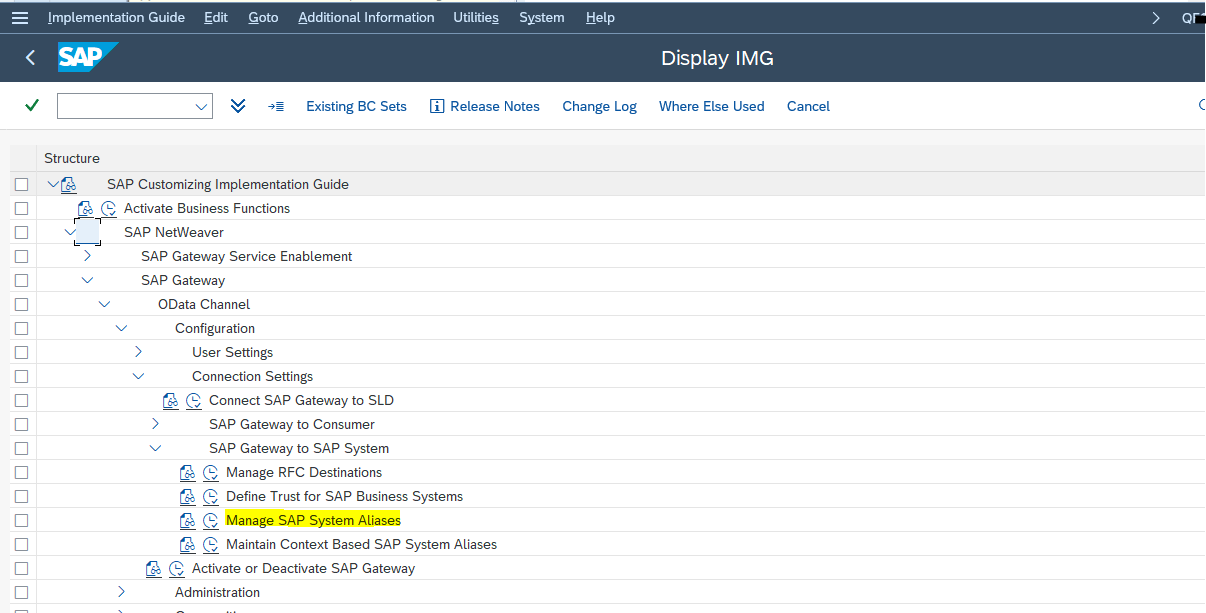This screenshot has width=1206, height=613.
Task: Expand SAP Gateway Service Enablement node
Action: tap(87, 256)
